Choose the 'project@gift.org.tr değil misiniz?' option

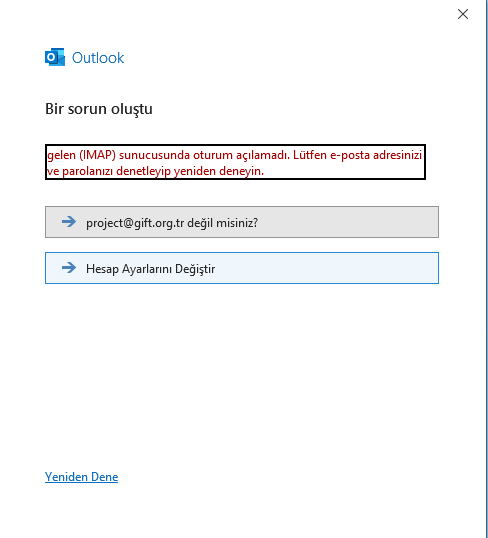(x=242, y=222)
